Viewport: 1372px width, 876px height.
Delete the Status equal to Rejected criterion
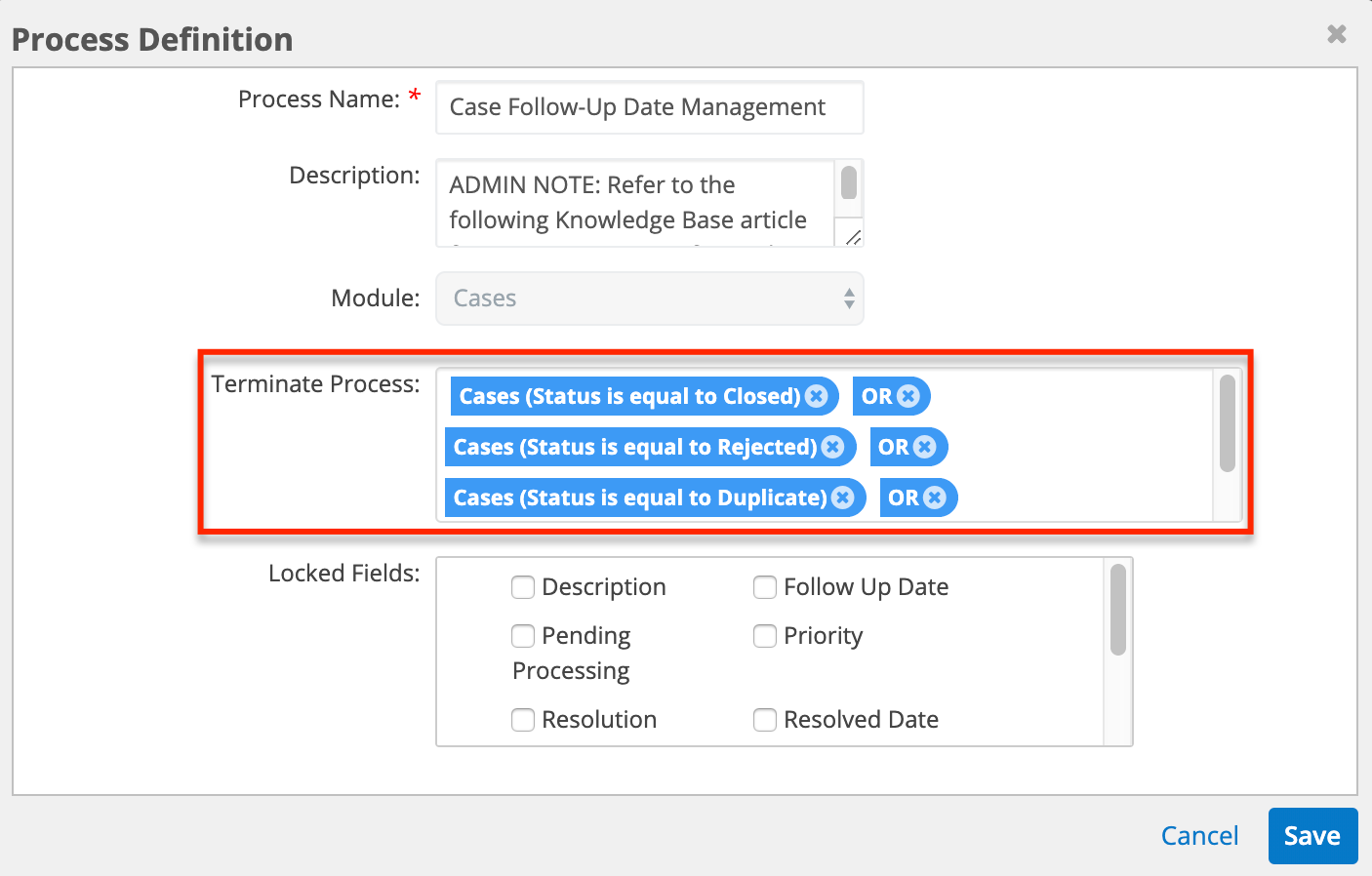(x=832, y=447)
